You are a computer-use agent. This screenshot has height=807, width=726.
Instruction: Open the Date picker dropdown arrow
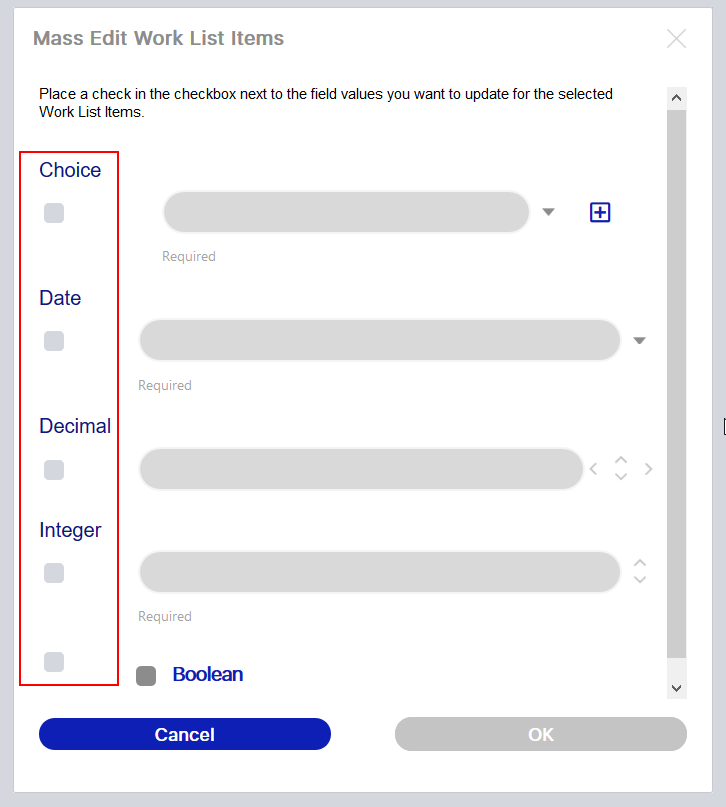point(639,340)
